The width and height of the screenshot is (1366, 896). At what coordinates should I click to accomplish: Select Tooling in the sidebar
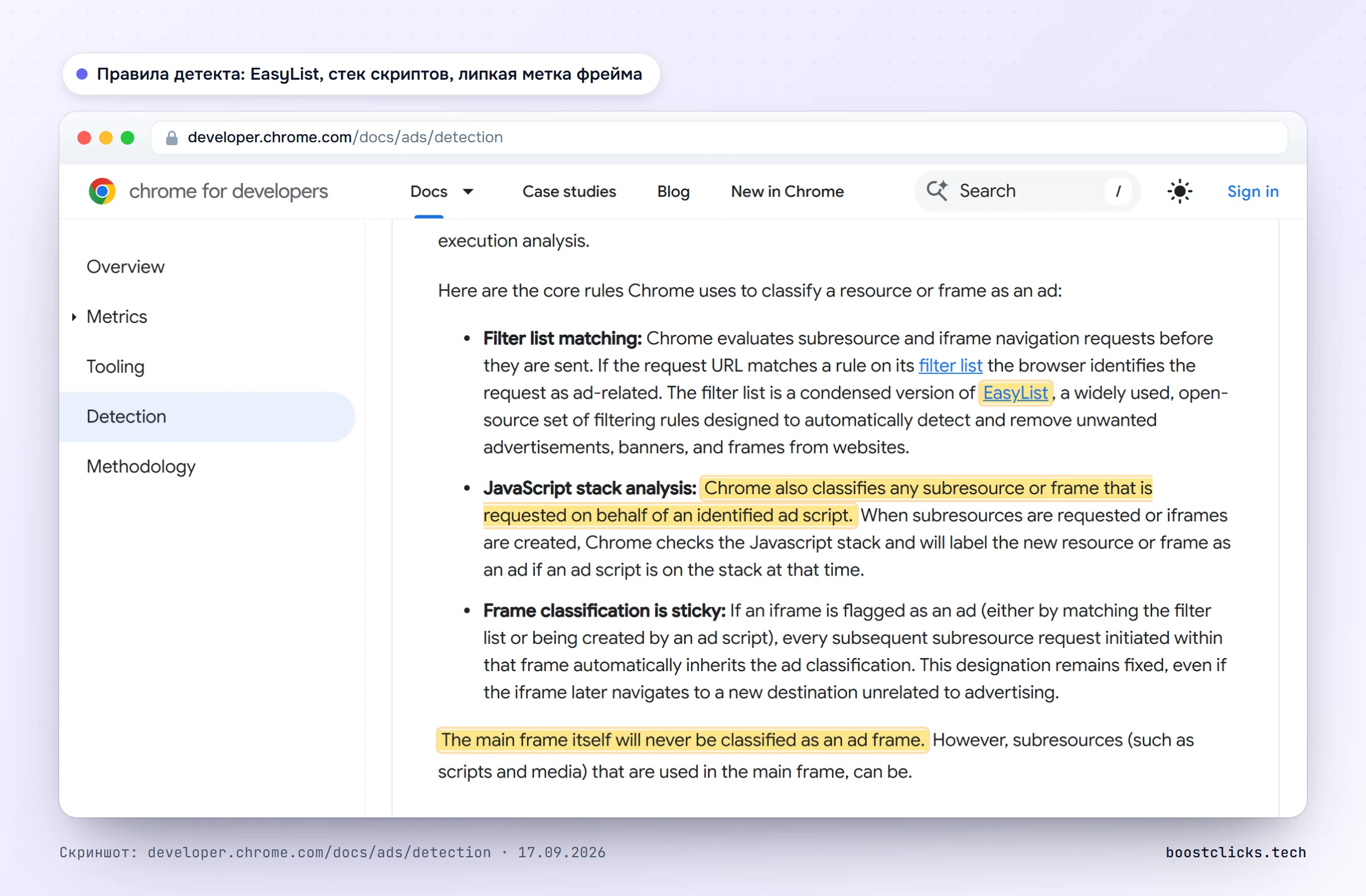(116, 367)
